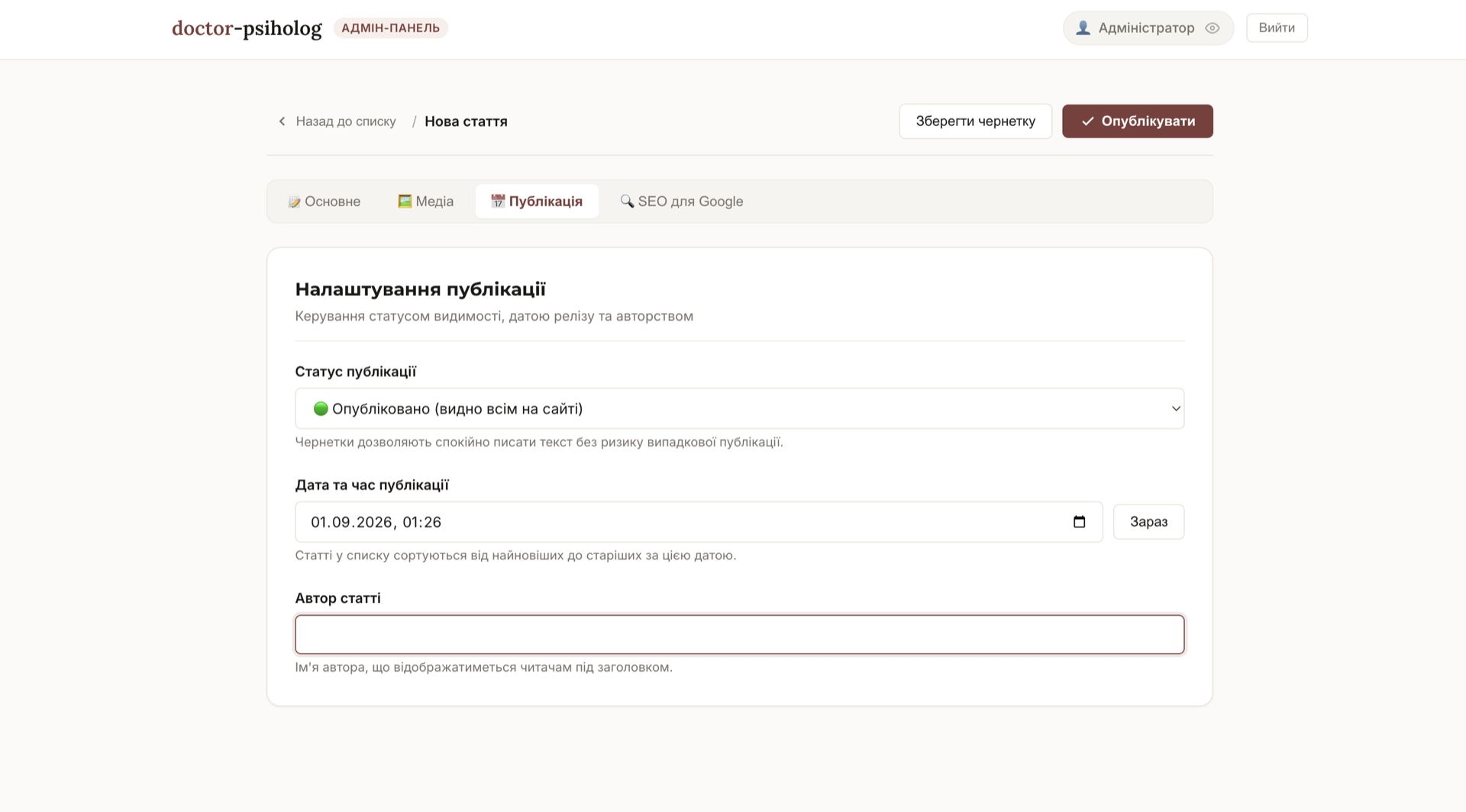1466x812 pixels.
Task: Click the Статус публікації label
Action: coord(355,372)
